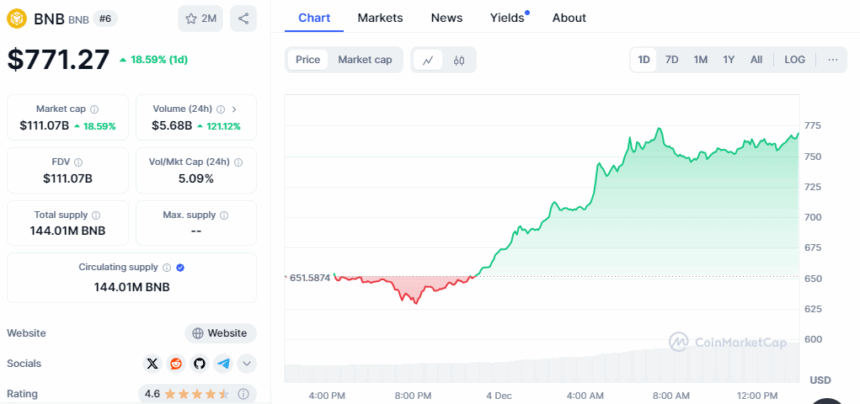Screen dimensions: 860x404
Task: Select the 1M time range
Action: coord(700,60)
